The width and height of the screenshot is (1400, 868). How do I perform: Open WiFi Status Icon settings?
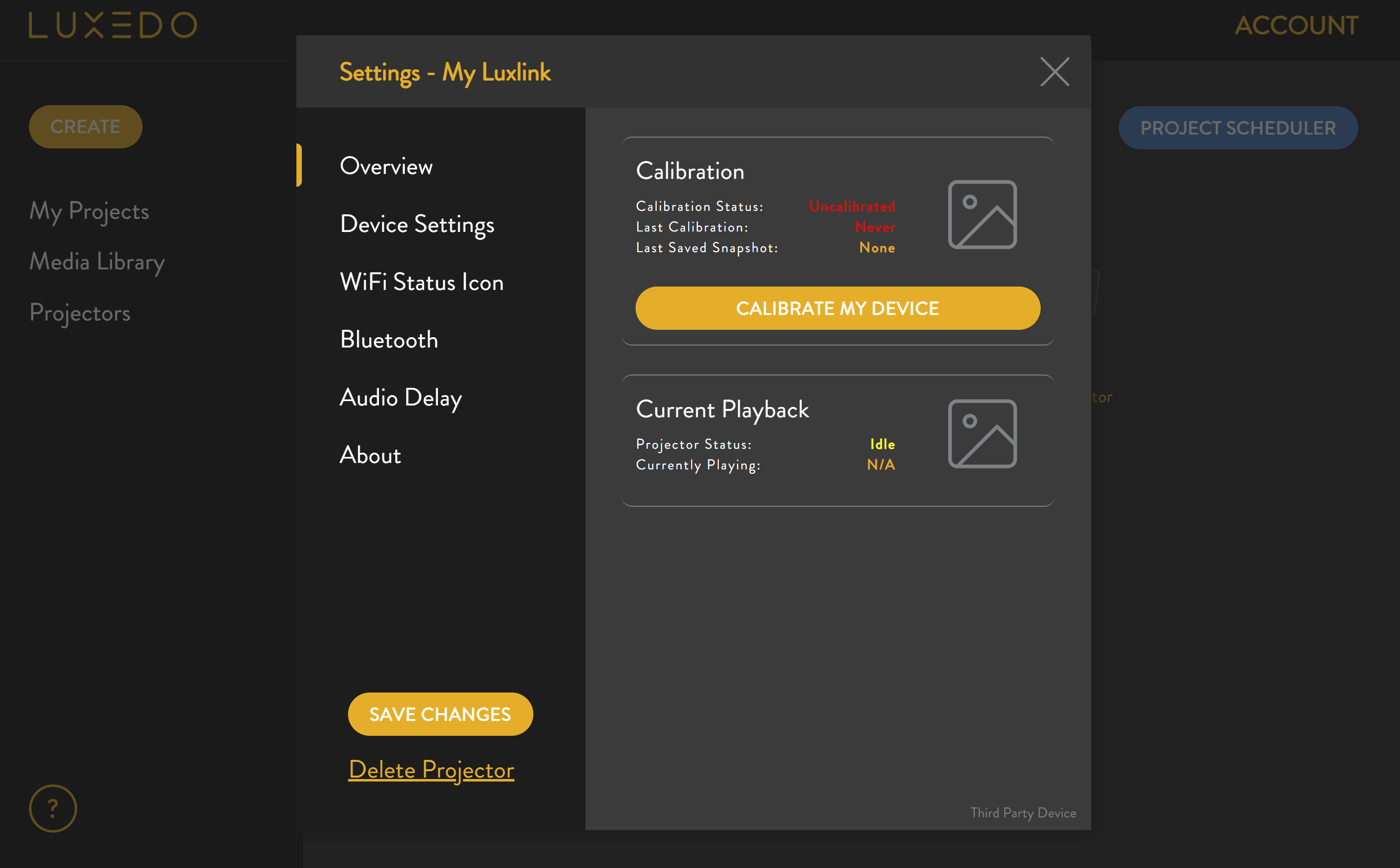(x=421, y=283)
